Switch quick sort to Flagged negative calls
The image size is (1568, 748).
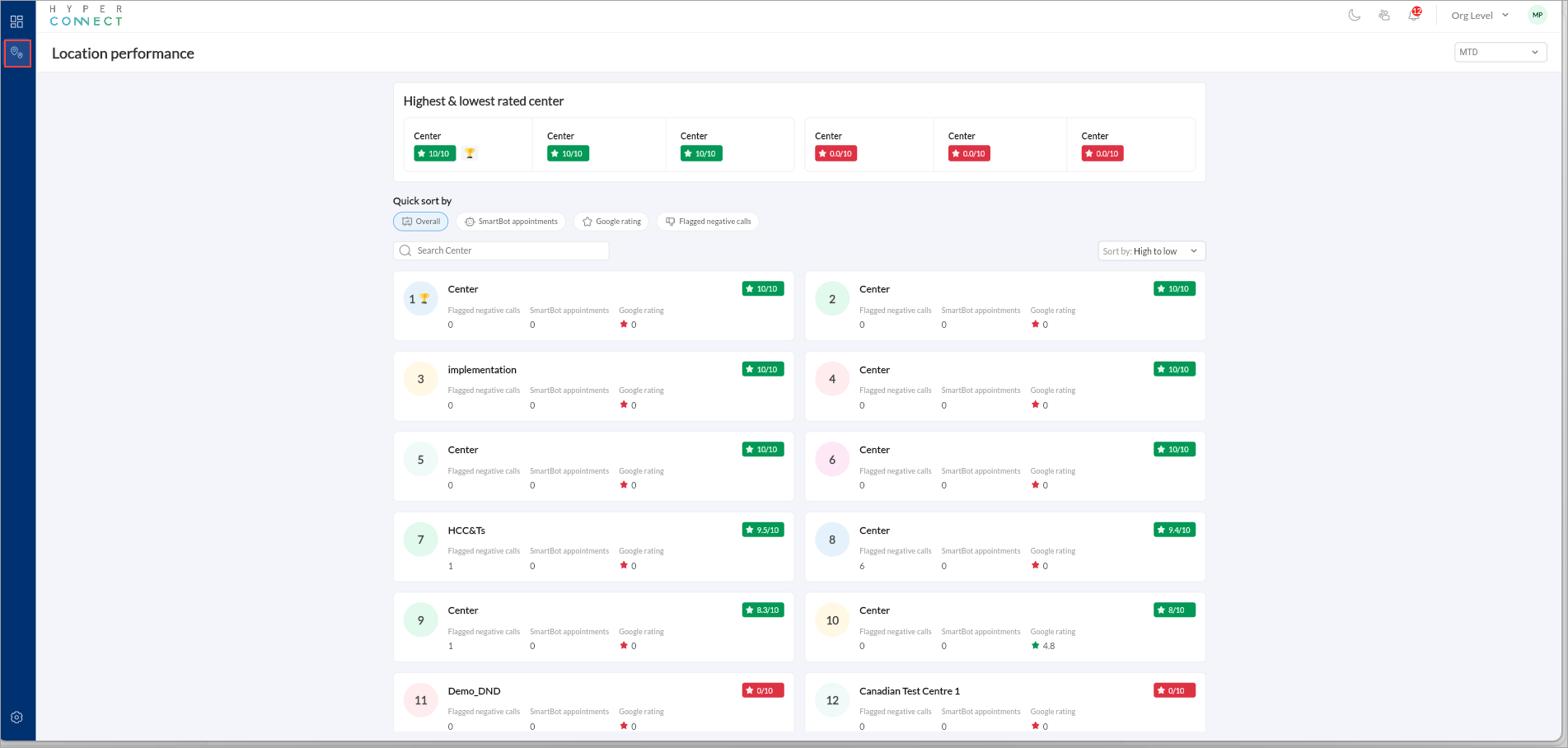[x=708, y=221]
